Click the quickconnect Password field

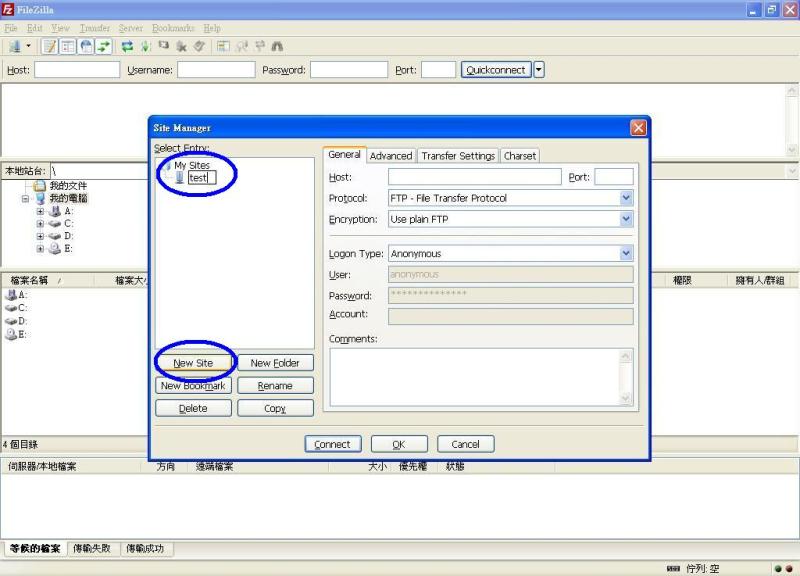349,70
